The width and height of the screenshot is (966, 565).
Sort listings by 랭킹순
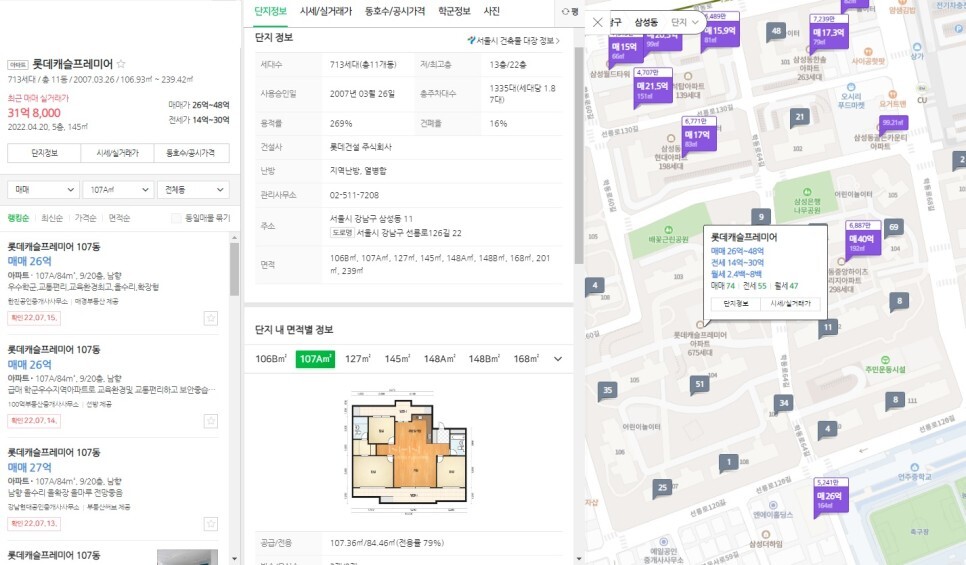pos(18,218)
